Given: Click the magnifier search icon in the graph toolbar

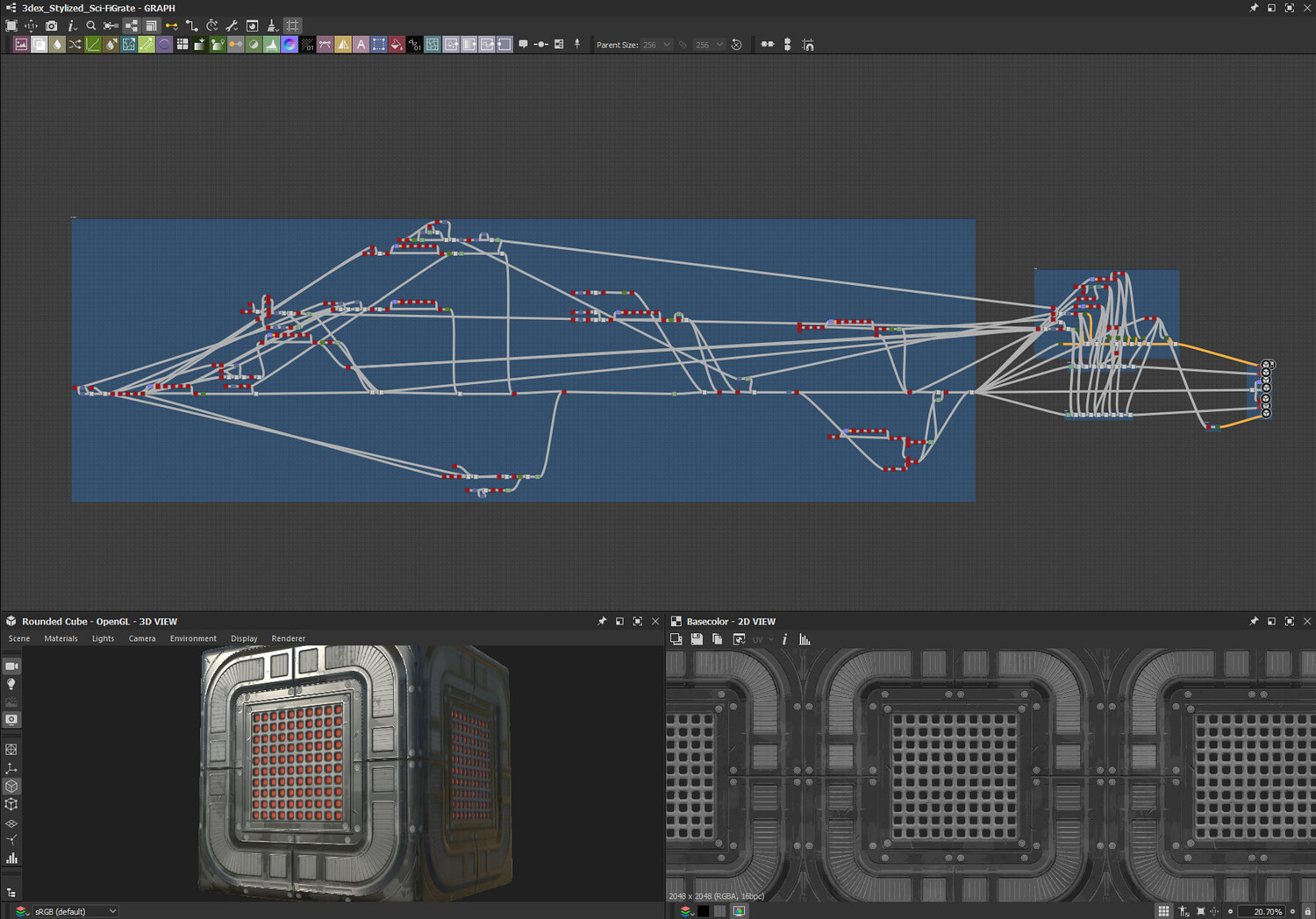Looking at the screenshot, I should pos(91,25).
